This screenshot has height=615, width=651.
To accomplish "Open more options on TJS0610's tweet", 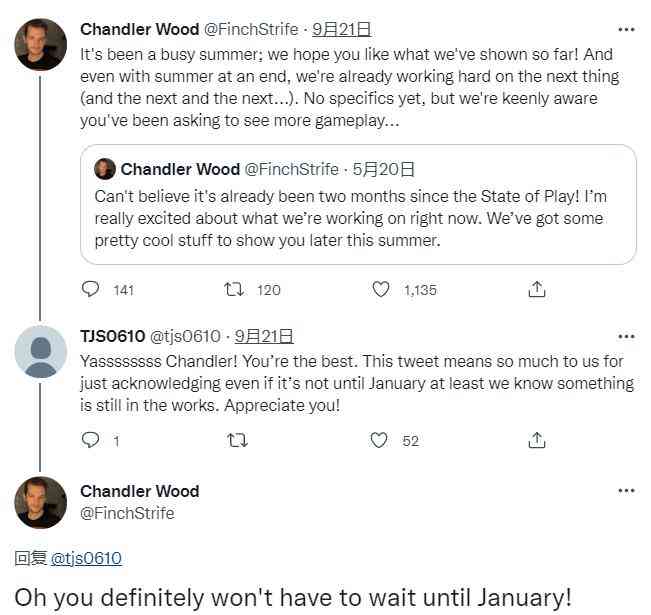I will (626, 336).
